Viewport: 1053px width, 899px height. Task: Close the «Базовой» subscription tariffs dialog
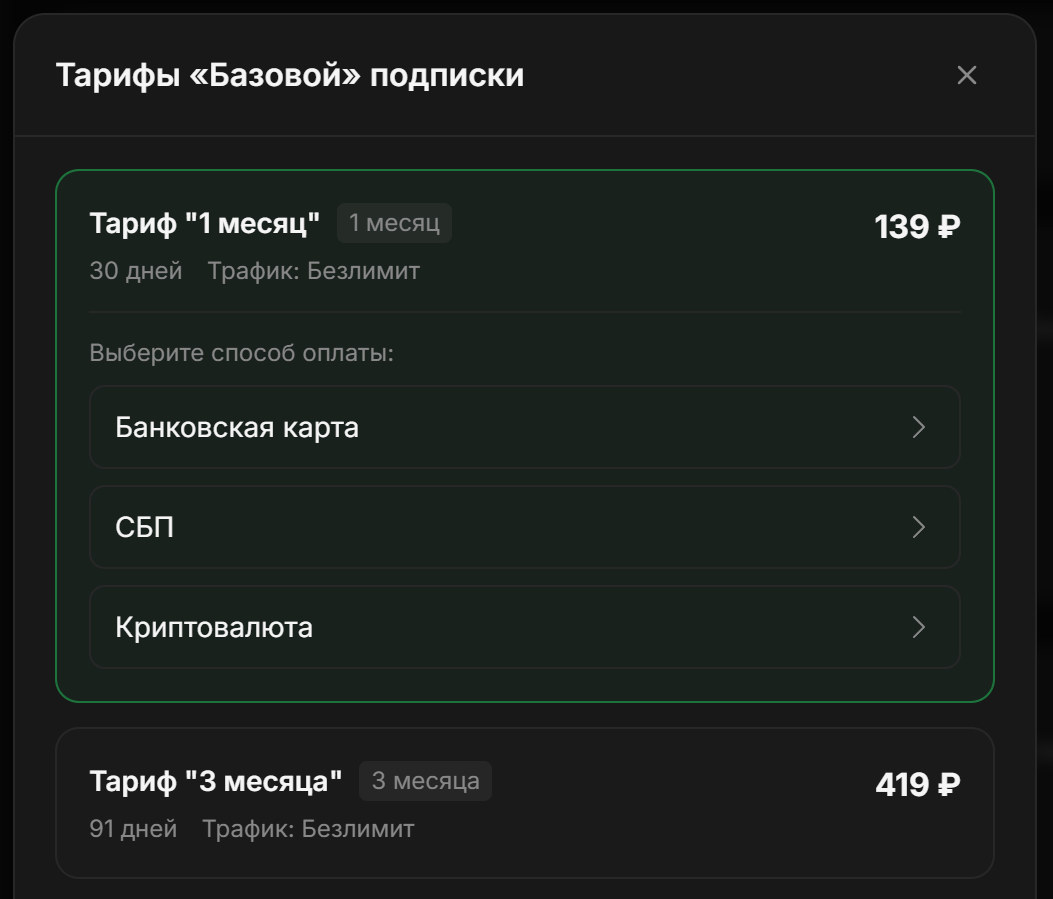point(966,75)
